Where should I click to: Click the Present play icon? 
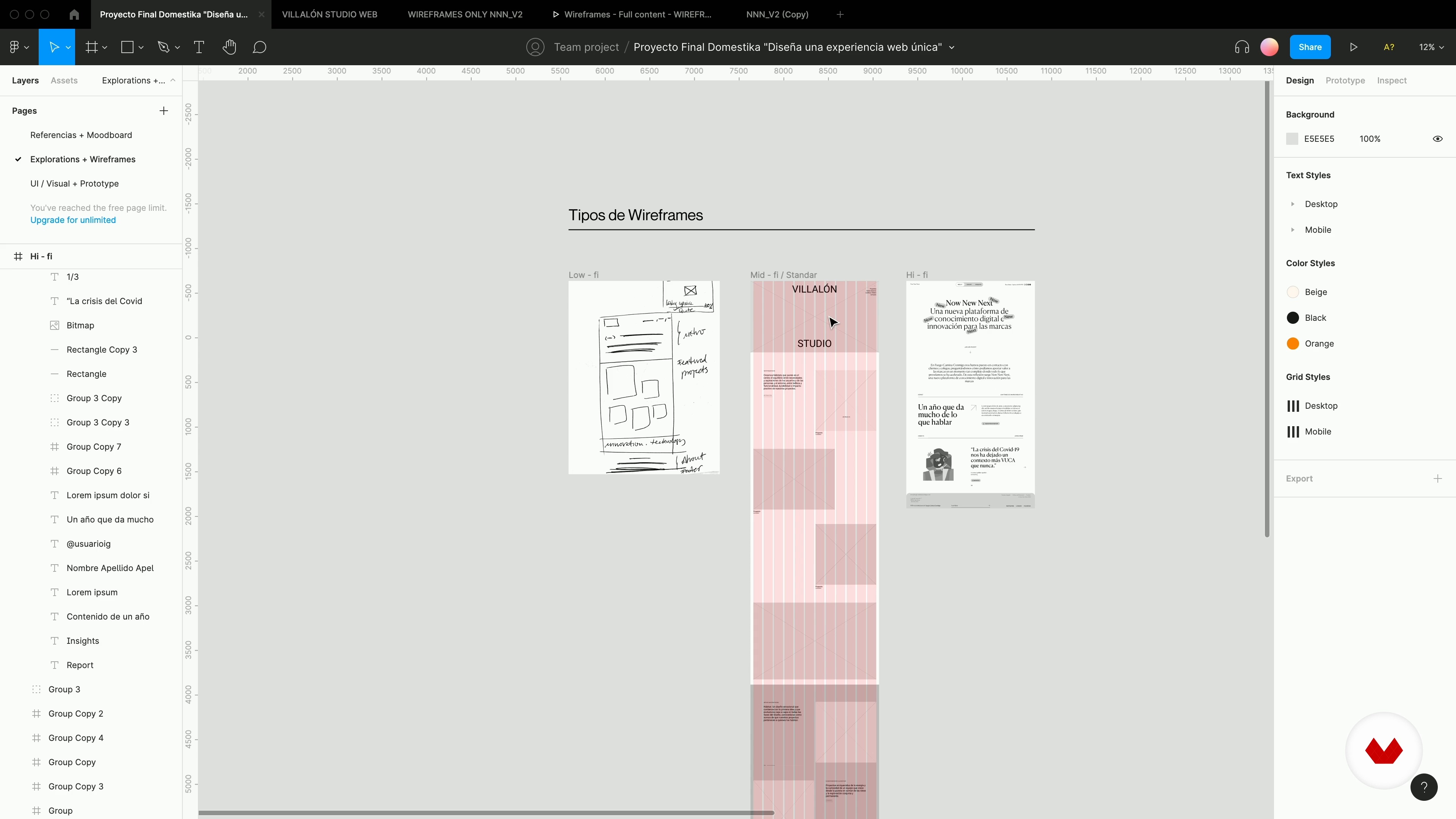1354,47
